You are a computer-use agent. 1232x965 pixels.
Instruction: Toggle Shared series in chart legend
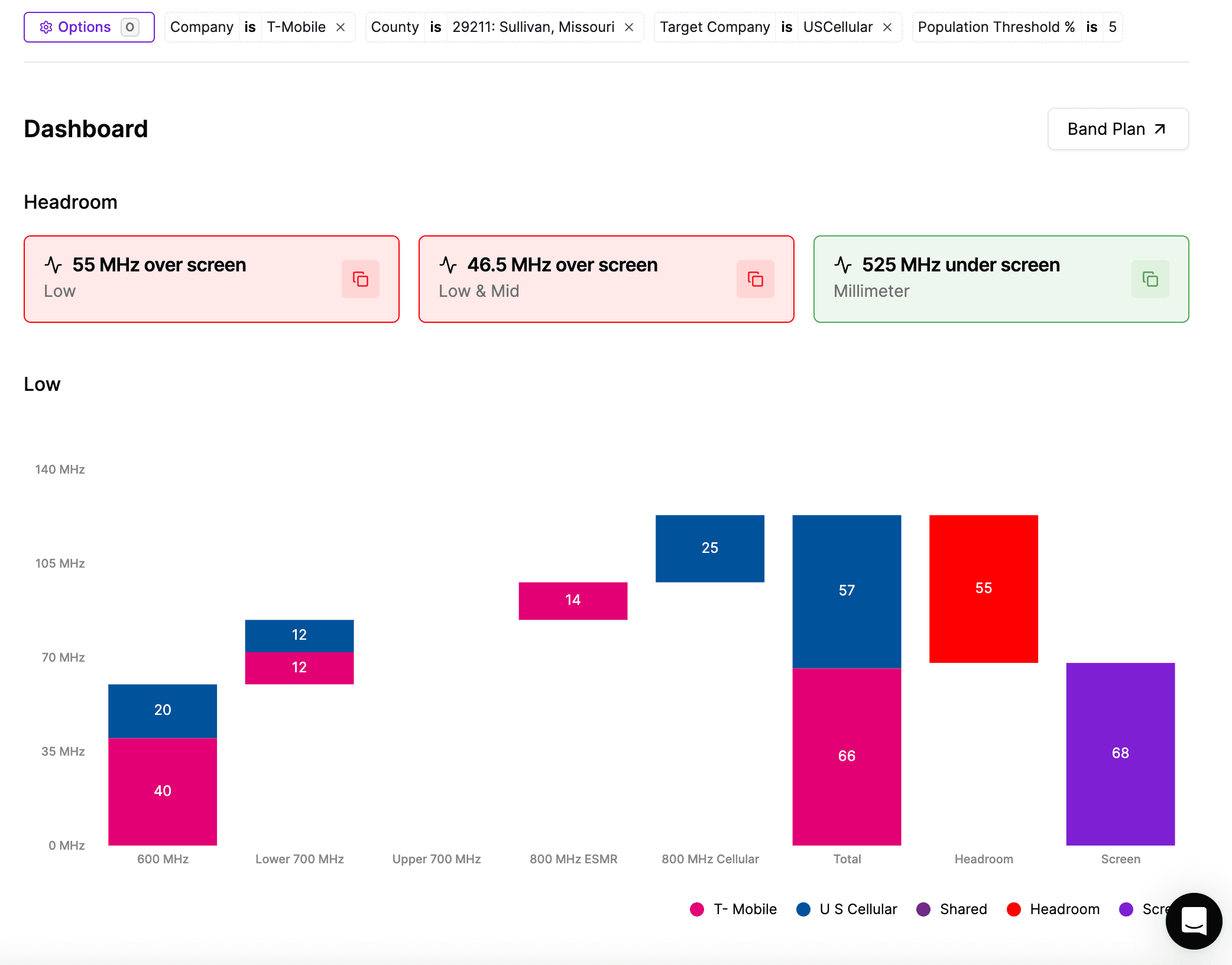coord(952,909)
